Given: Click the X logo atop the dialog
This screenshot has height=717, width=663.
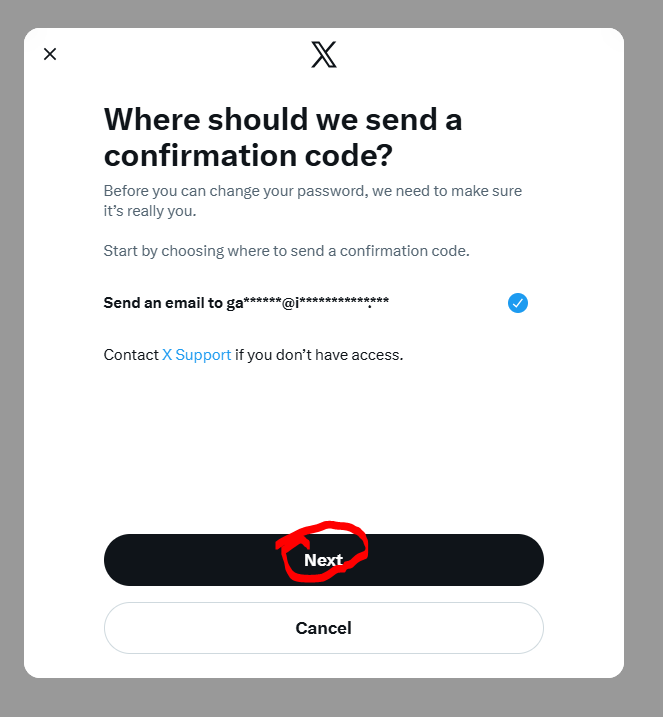Looking at the screenshot, I should [x=324, y=54].
